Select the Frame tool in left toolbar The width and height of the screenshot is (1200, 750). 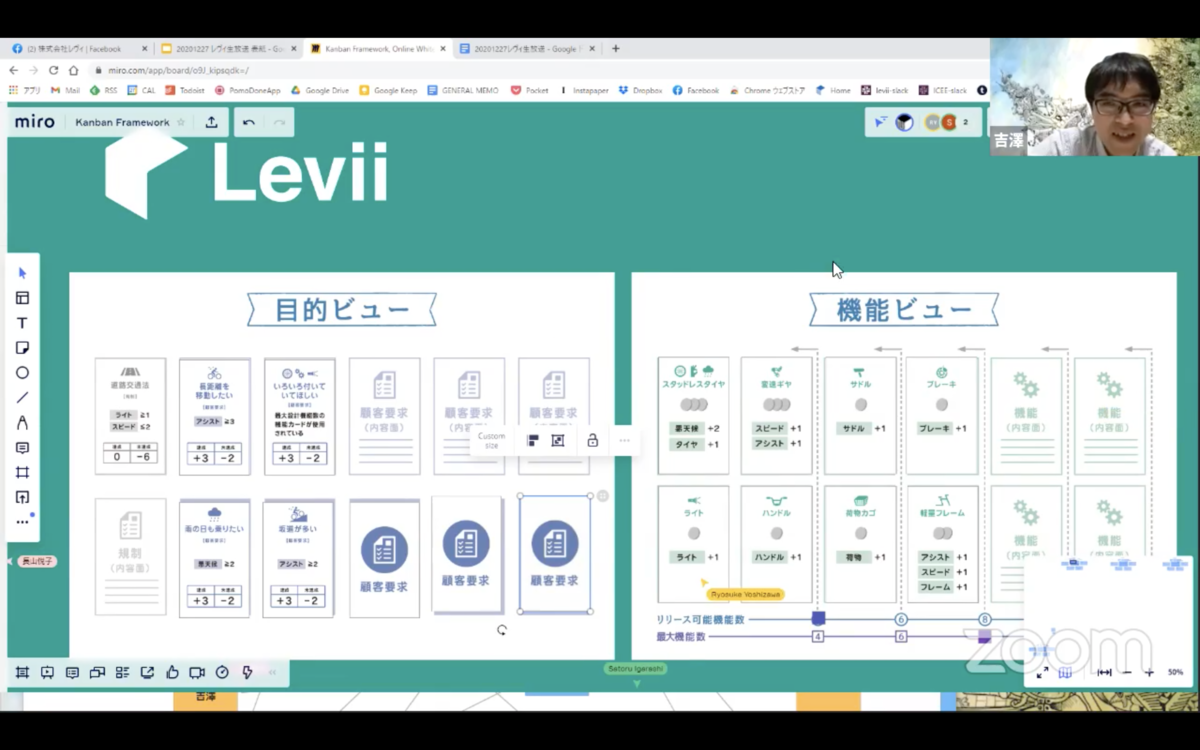coord(22,472)
